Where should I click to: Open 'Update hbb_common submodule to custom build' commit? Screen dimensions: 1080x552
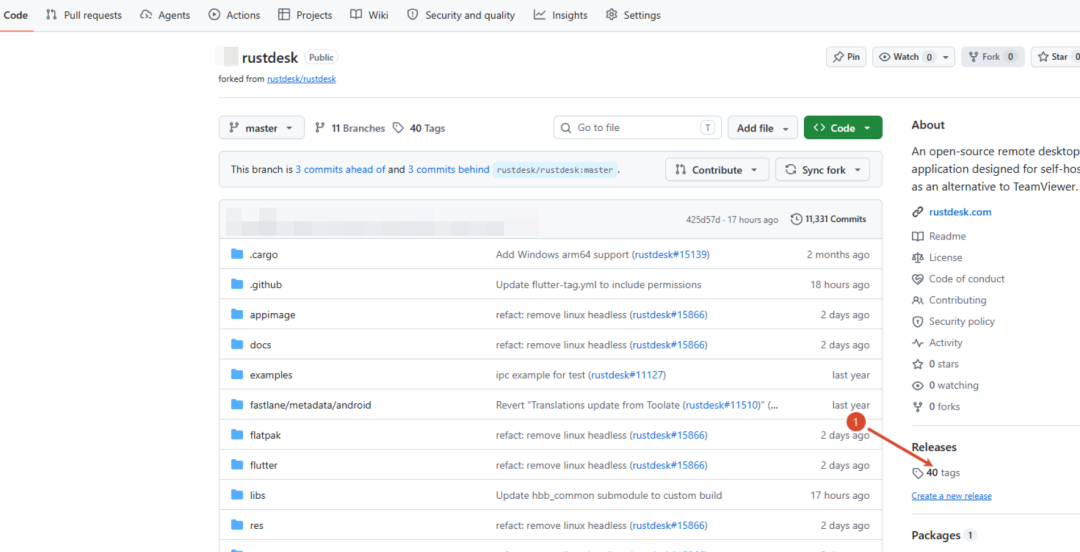pos(609,495)
